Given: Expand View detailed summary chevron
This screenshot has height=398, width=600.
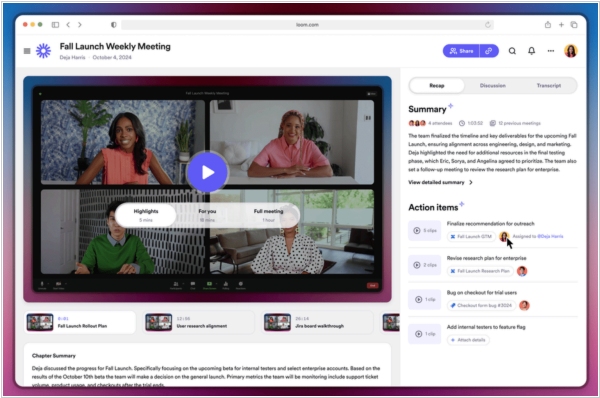Looking at the screenshot, I should click(x=471, y=183).
